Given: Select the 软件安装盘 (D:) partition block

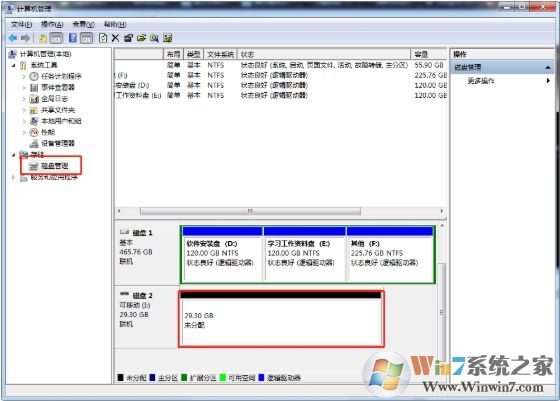Looking at the screenshot, I should click(x=222, y=254).
